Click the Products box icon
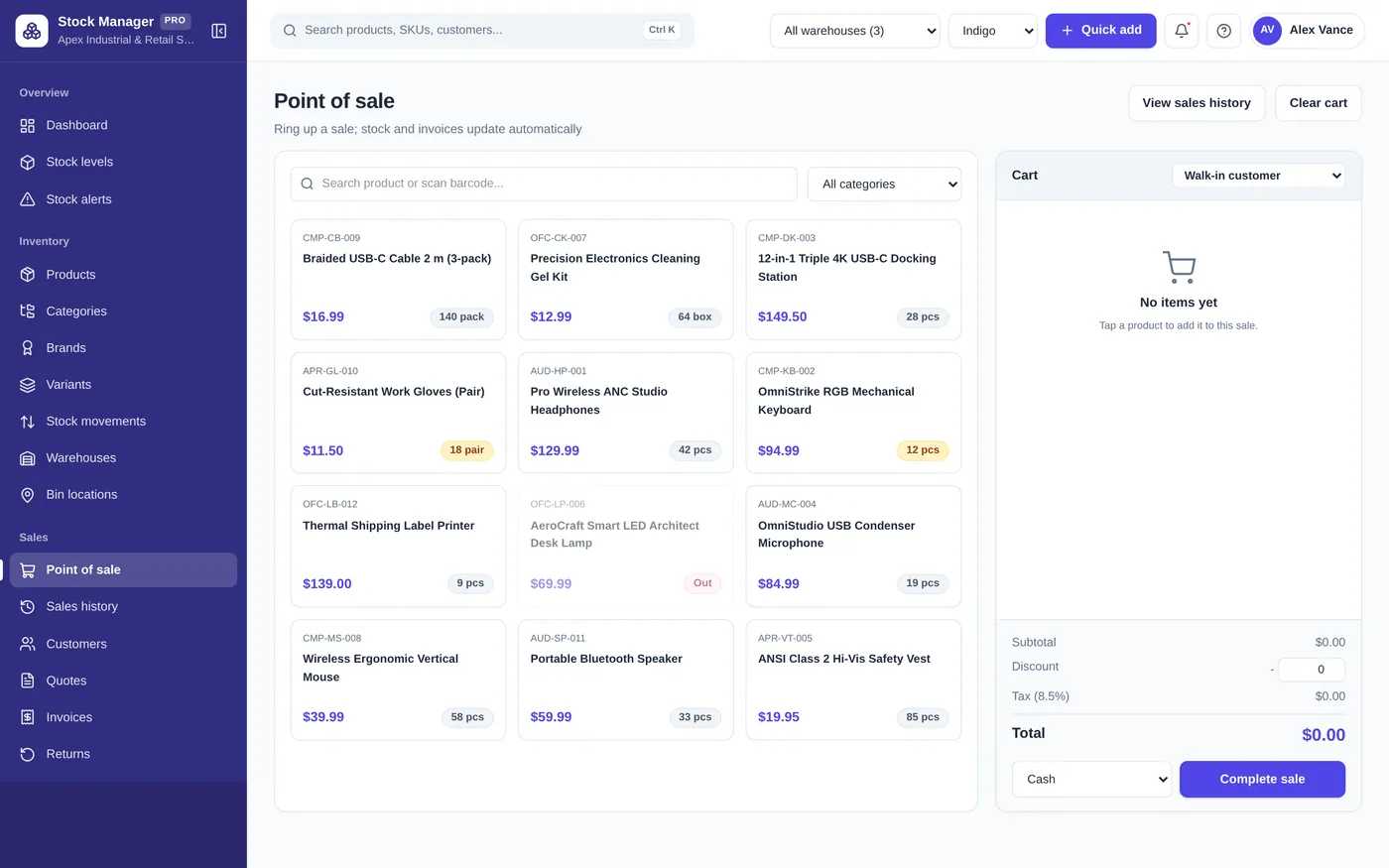 28,275
